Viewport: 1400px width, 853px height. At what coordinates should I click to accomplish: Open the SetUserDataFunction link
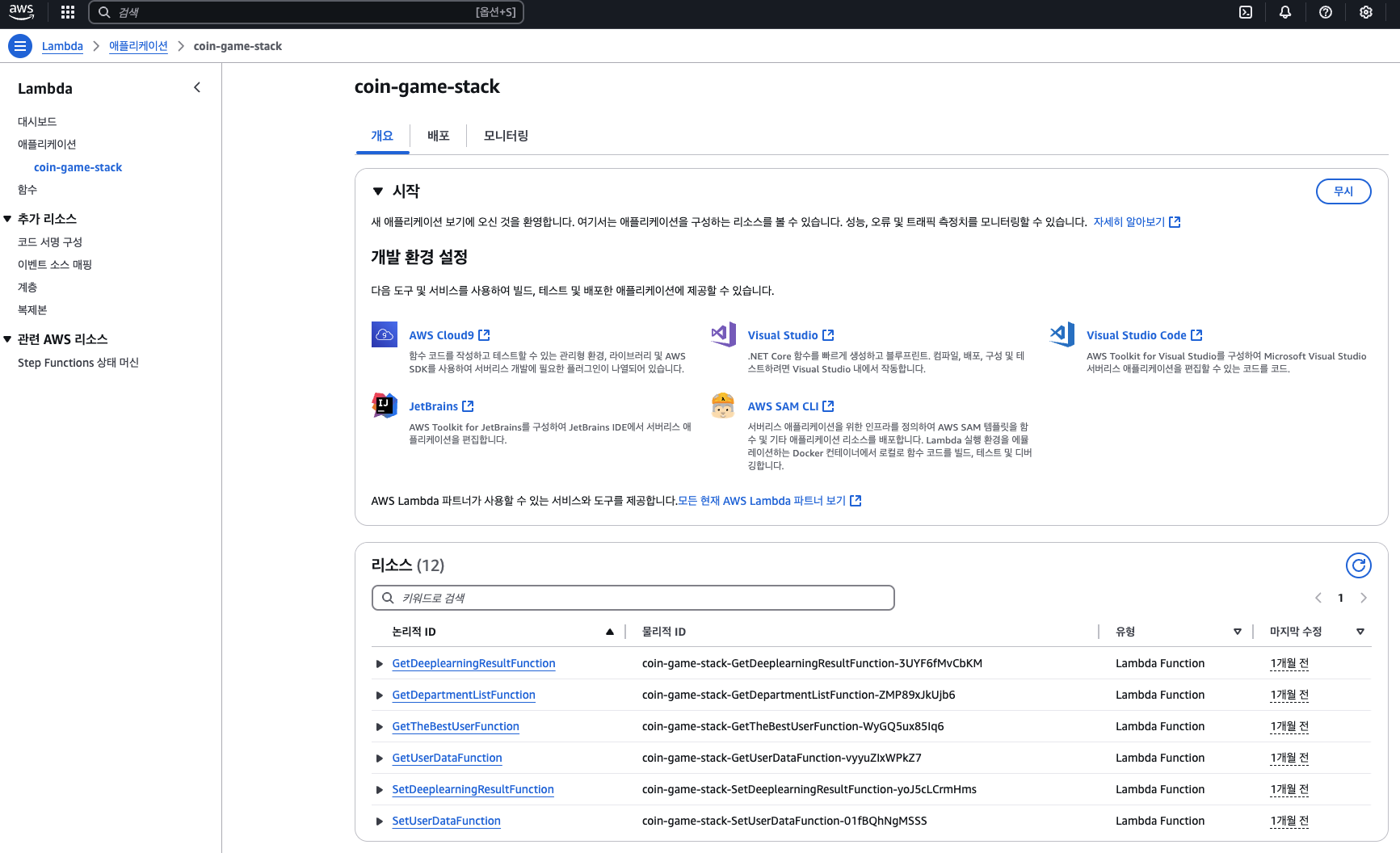pos(446,821)
